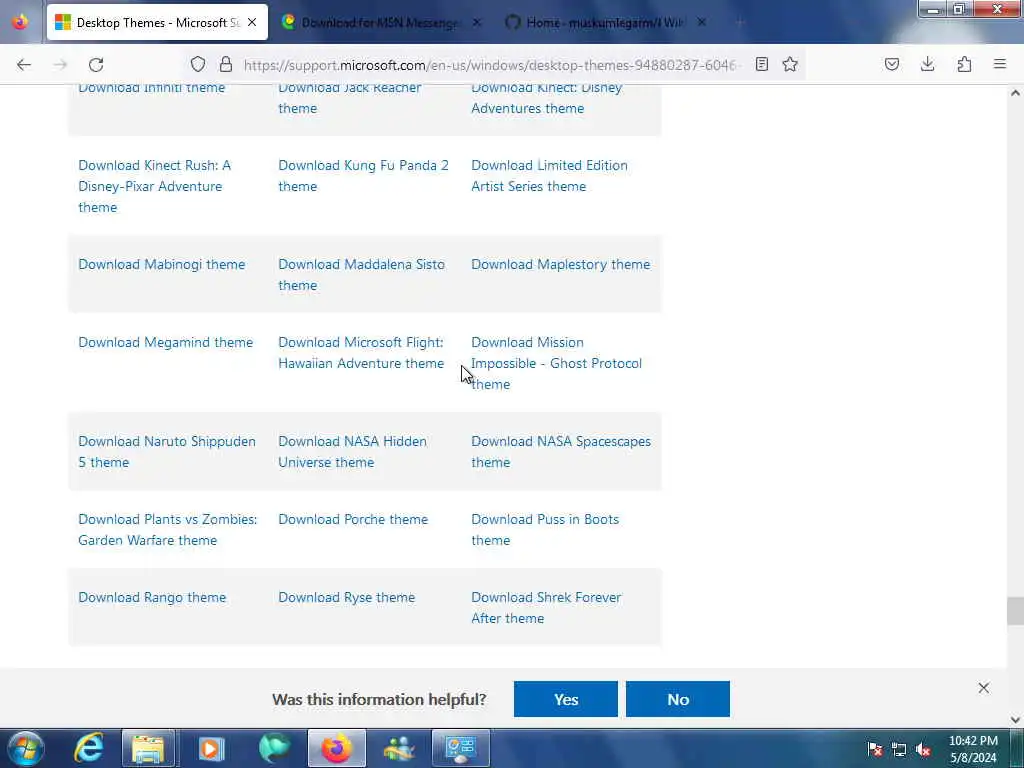Download Microsoft Flight Hawaiian Adventure theme
Image resolution: width=1024 pixels, height=768 pixels.
[361, 353]
